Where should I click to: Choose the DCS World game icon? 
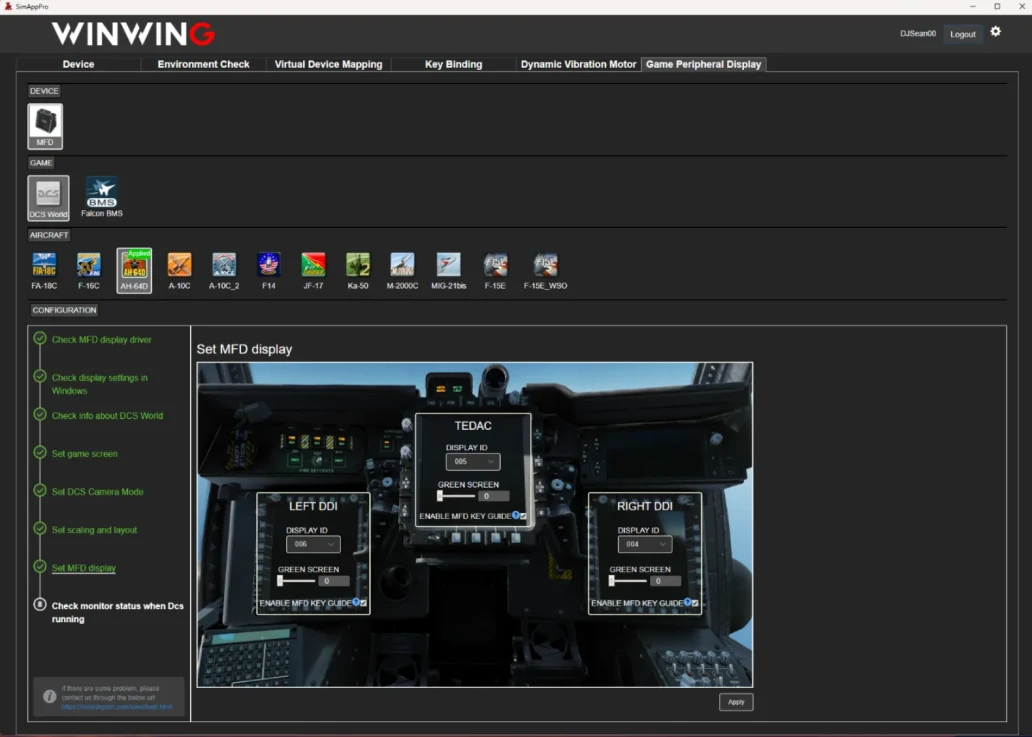(x=48, y=197)
